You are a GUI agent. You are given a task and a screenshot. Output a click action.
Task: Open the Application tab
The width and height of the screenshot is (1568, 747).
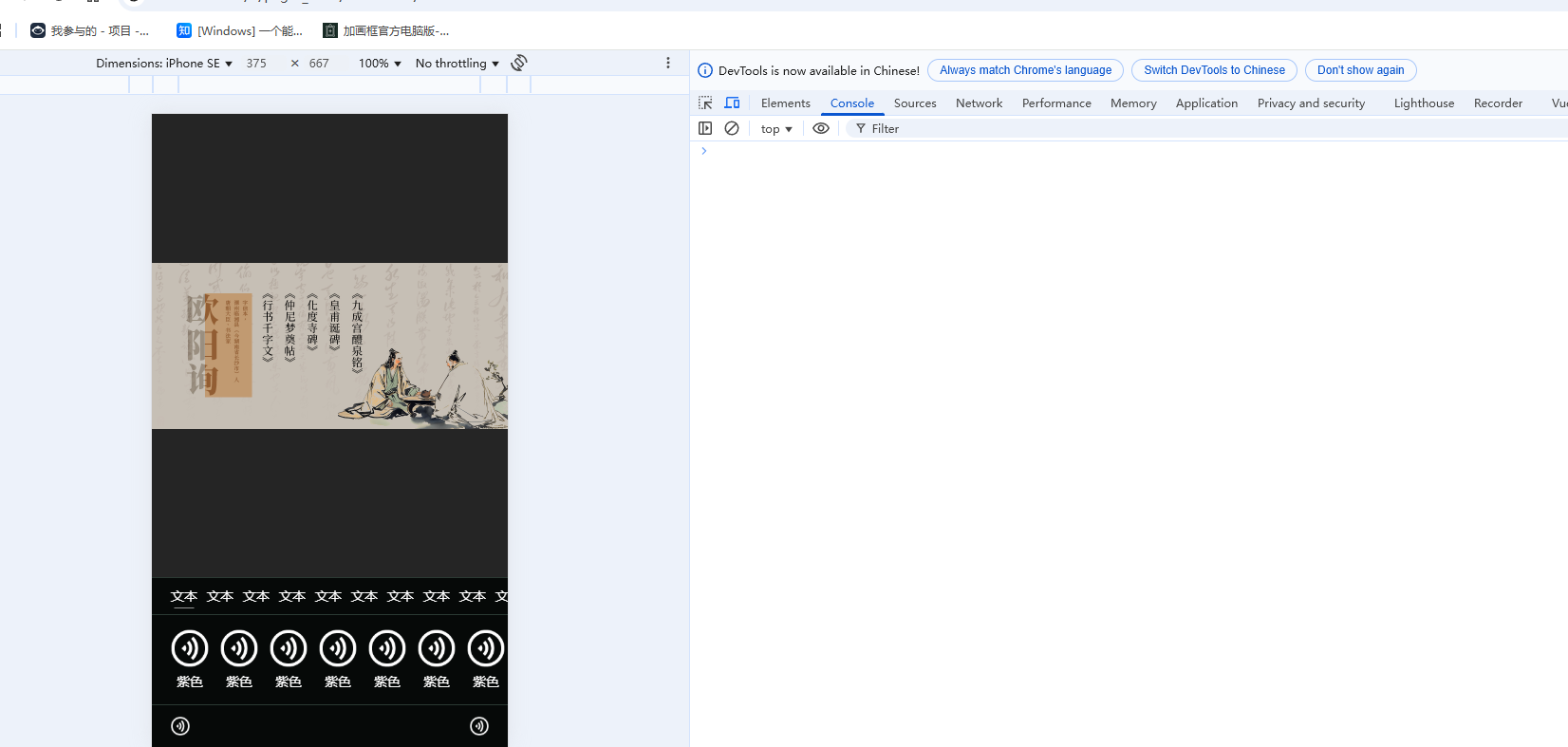point(1206,103)
